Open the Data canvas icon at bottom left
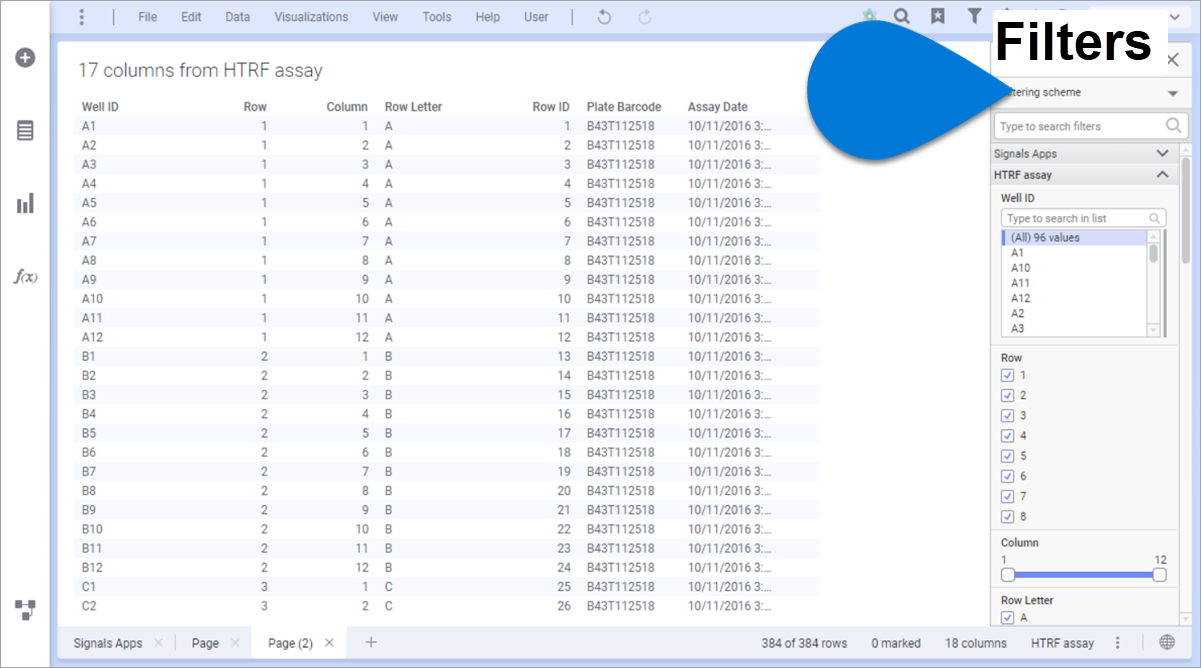Screen dimensions: 1201x668 (25, 609)
